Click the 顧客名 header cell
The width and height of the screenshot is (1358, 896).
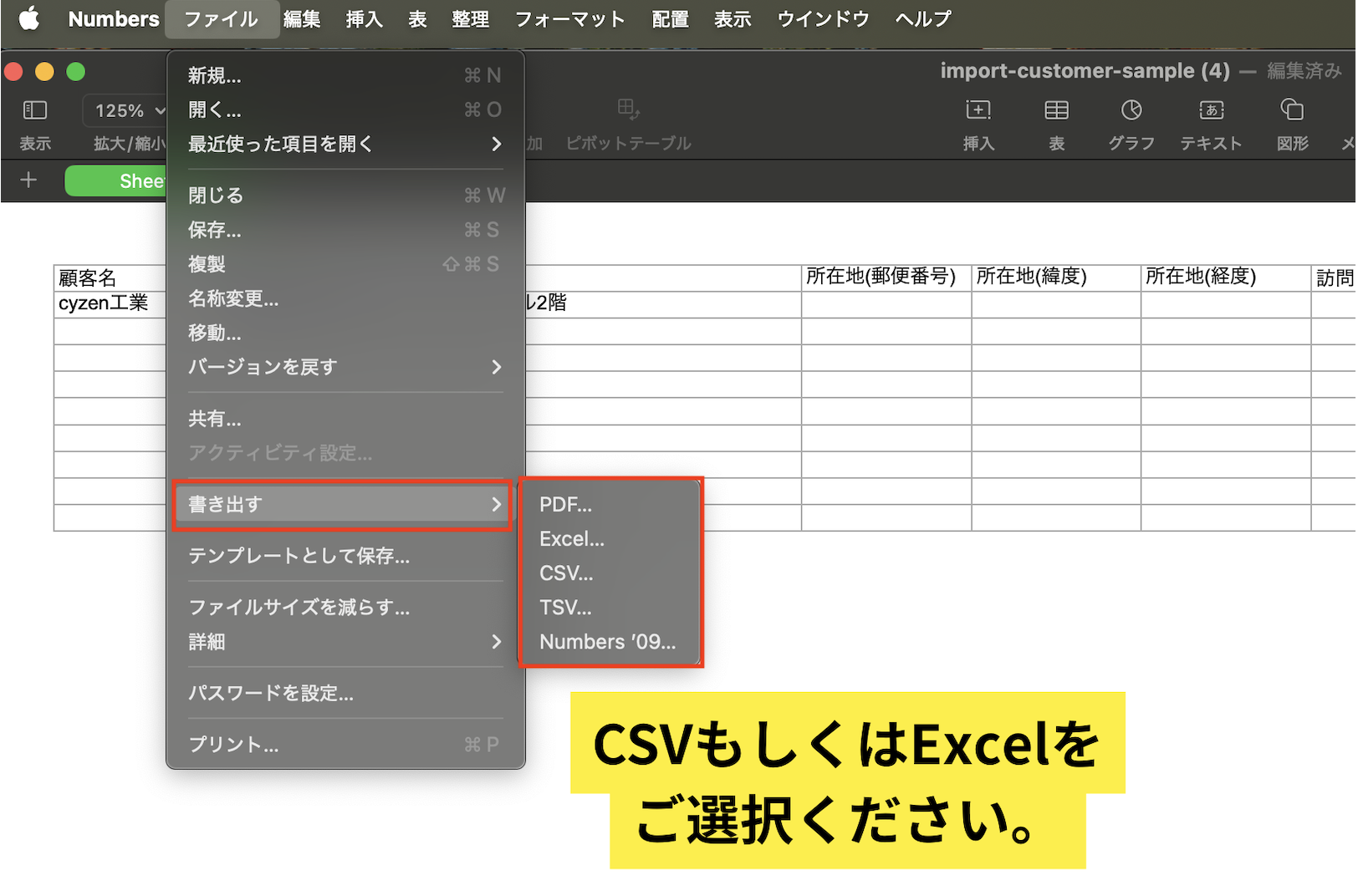click(x=110, y=277)
